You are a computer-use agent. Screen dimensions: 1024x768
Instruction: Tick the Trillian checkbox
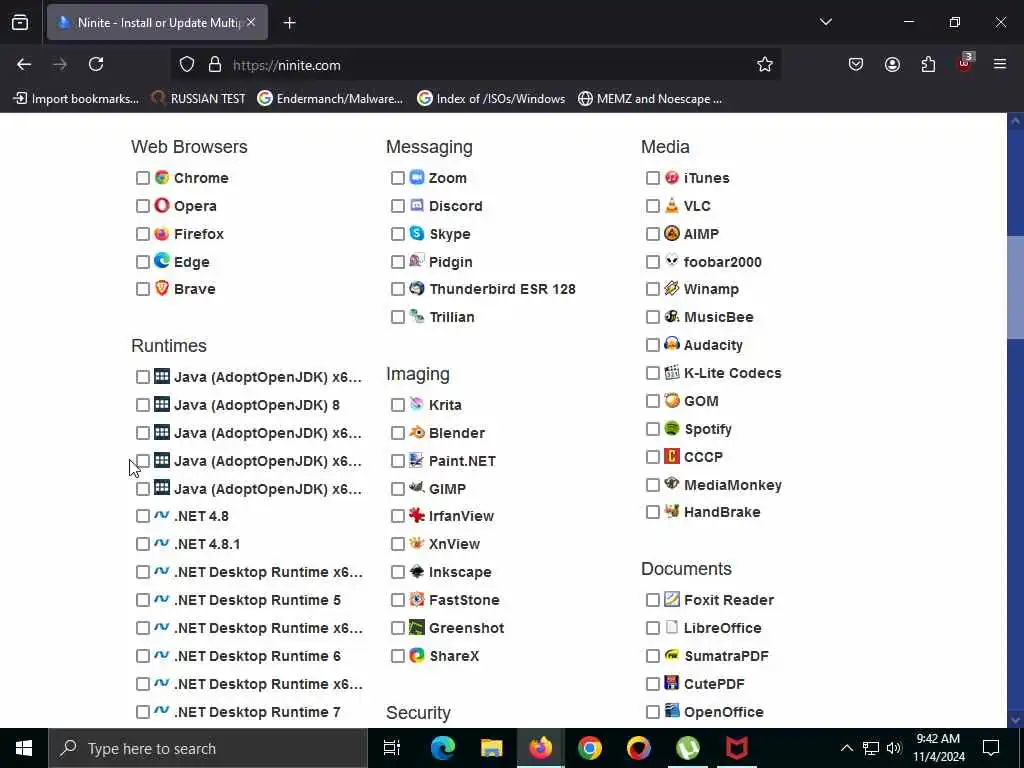398,317
